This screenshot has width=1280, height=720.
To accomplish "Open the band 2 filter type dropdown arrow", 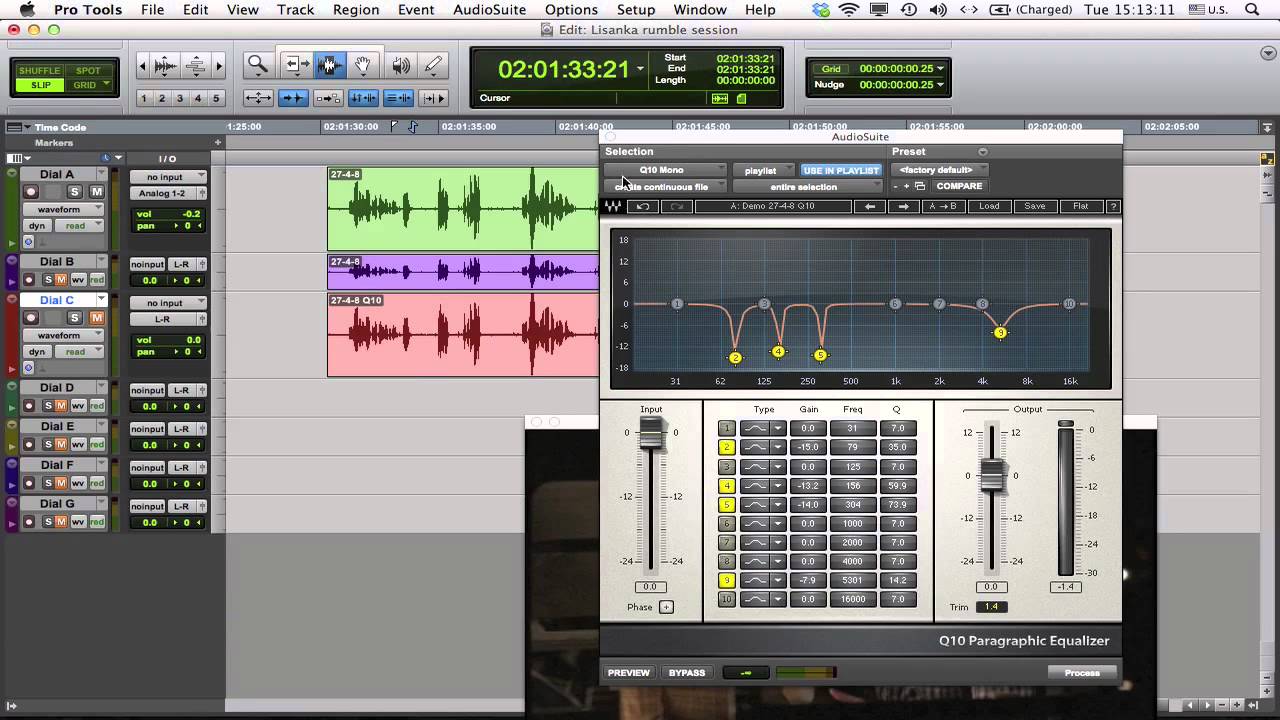I will click(x=778, y=447).
